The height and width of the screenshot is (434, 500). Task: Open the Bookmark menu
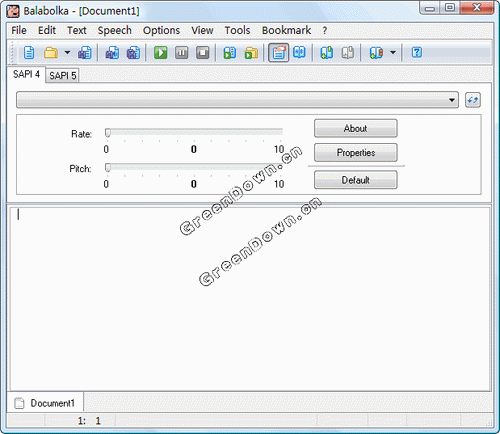(x=286, y=30)
